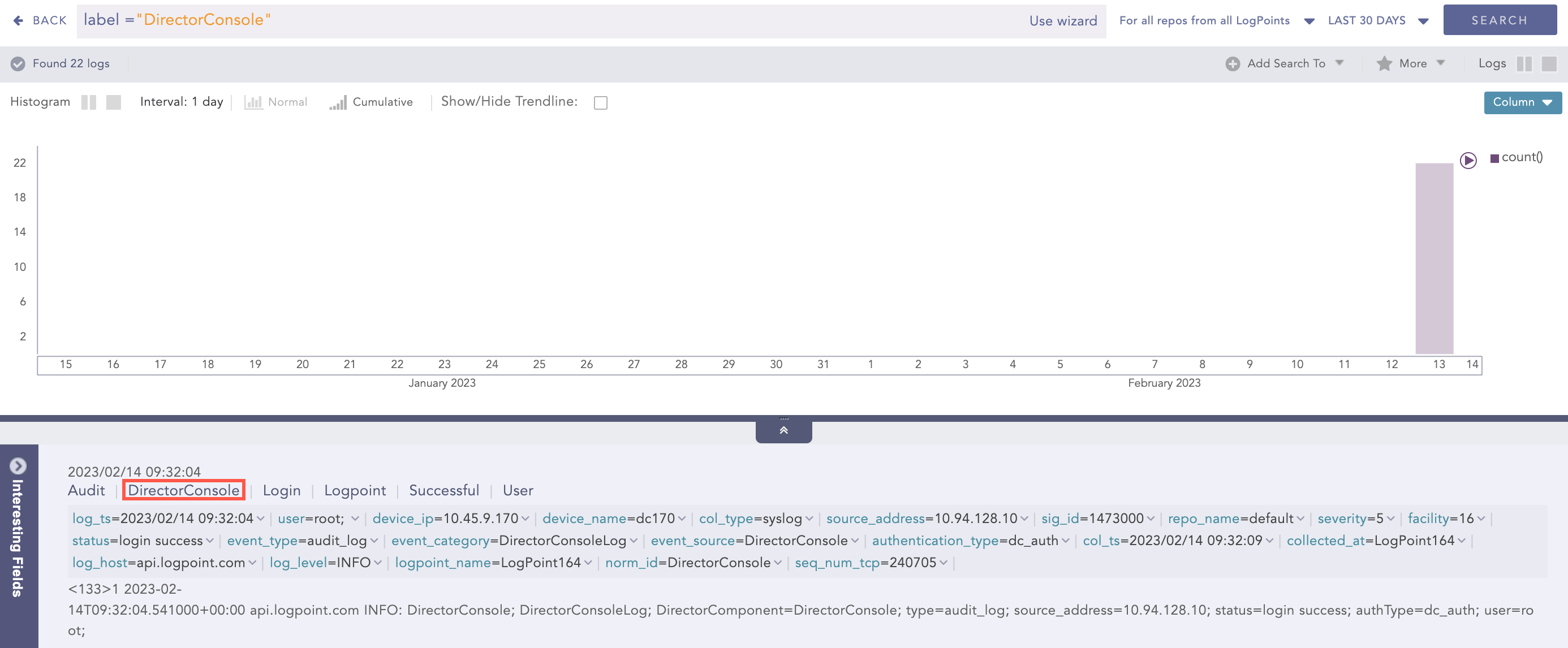Click the play icon beside the count() legend
The width and height of the screenshot is (1568, 648).
point(1468,160)
